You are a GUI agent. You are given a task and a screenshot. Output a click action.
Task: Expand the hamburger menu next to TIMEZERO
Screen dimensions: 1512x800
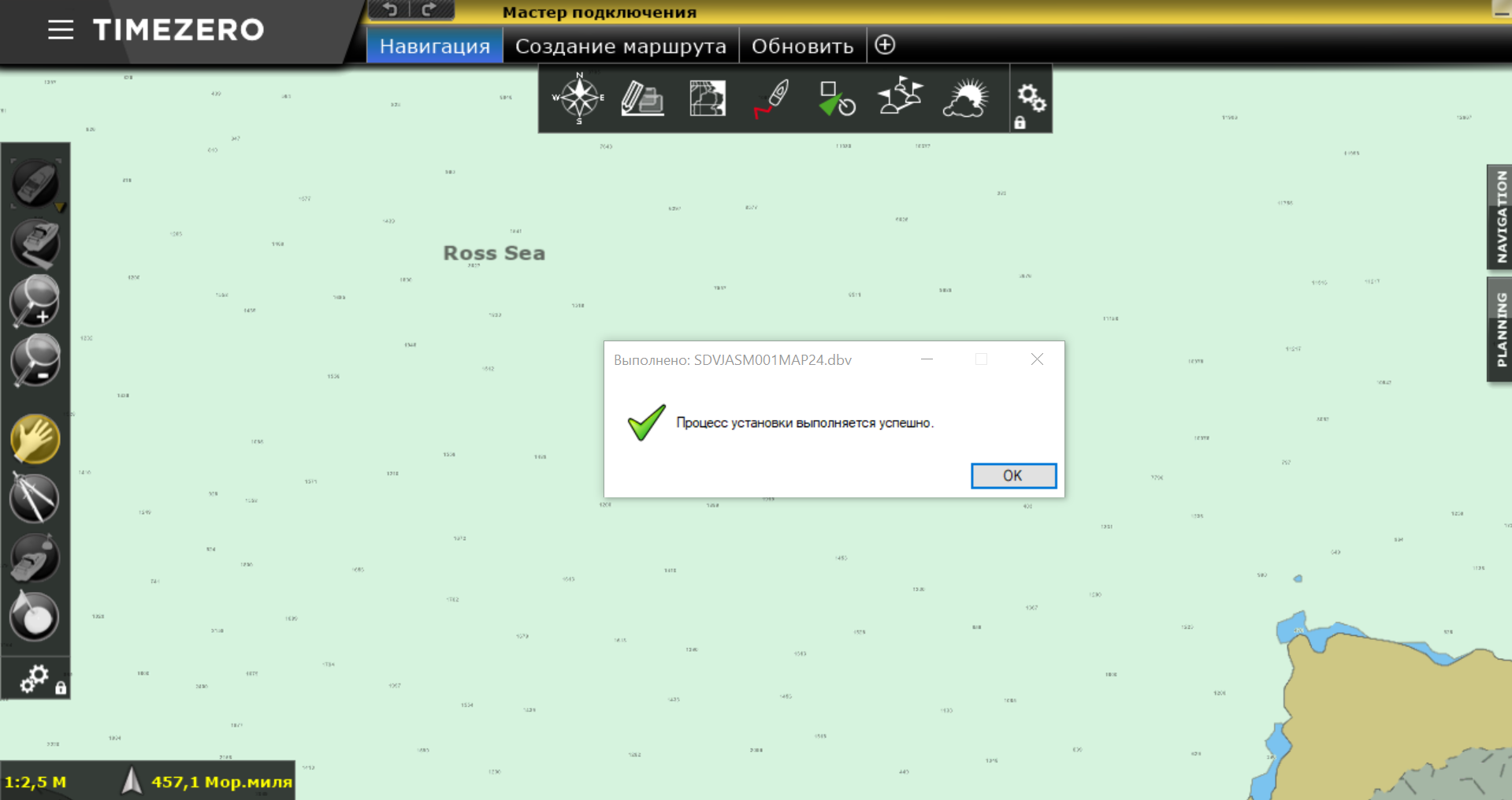(x=61, y=31)
